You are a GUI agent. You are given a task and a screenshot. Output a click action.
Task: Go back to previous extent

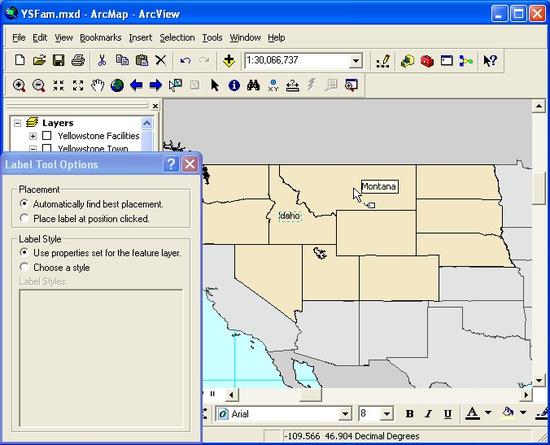tap(136, 85)
